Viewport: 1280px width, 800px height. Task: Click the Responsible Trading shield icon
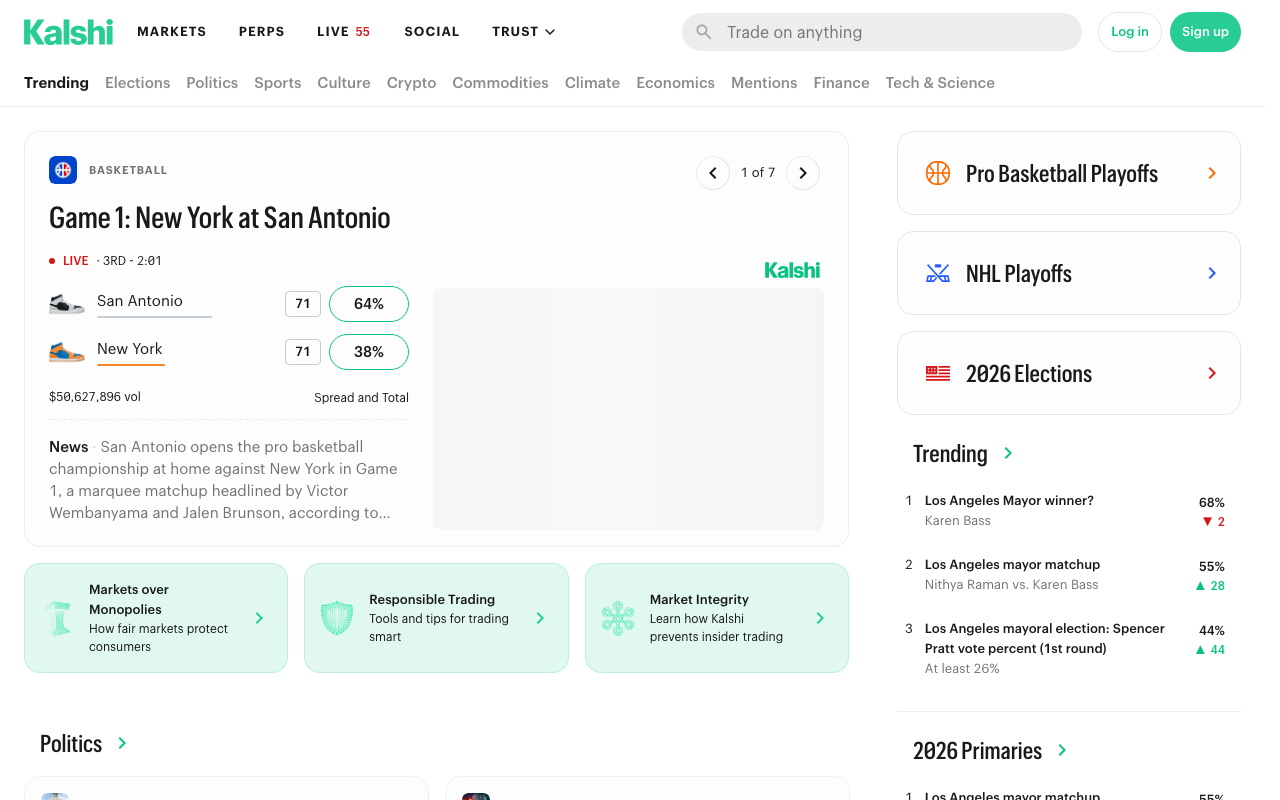point(337,618)
